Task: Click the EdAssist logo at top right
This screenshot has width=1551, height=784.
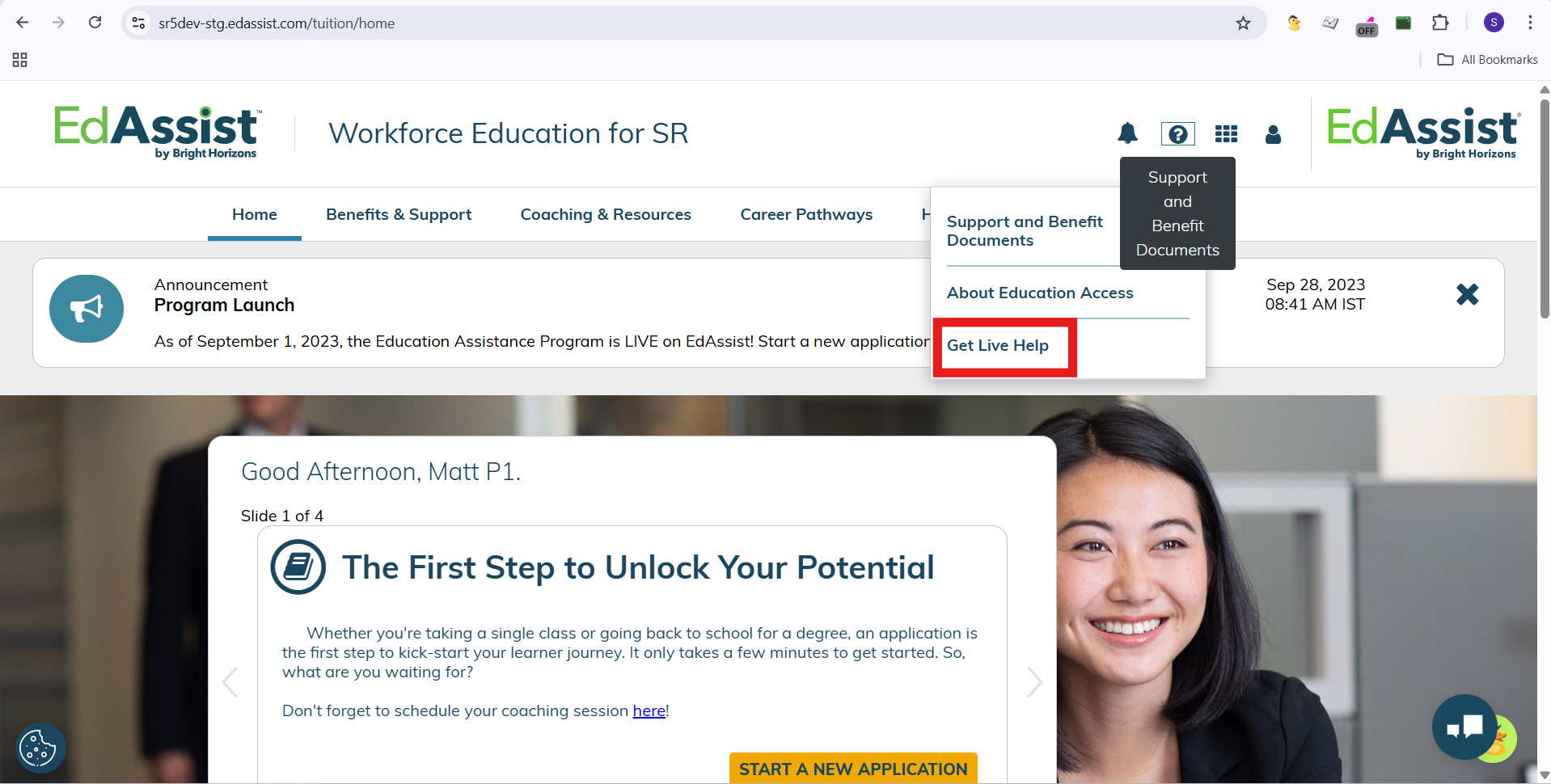Action: [1423, 133]
